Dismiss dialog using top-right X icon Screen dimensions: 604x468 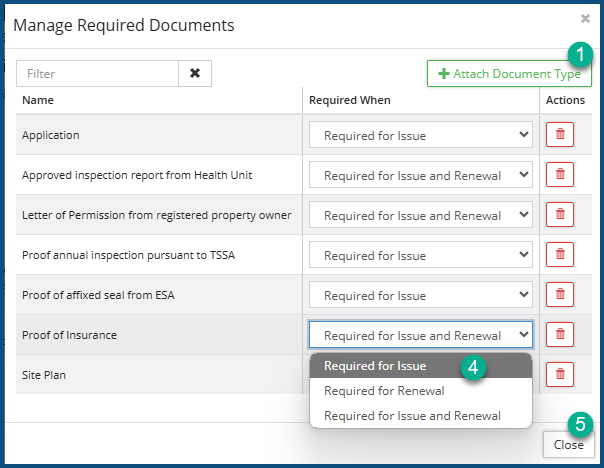[x=585, y=18]
